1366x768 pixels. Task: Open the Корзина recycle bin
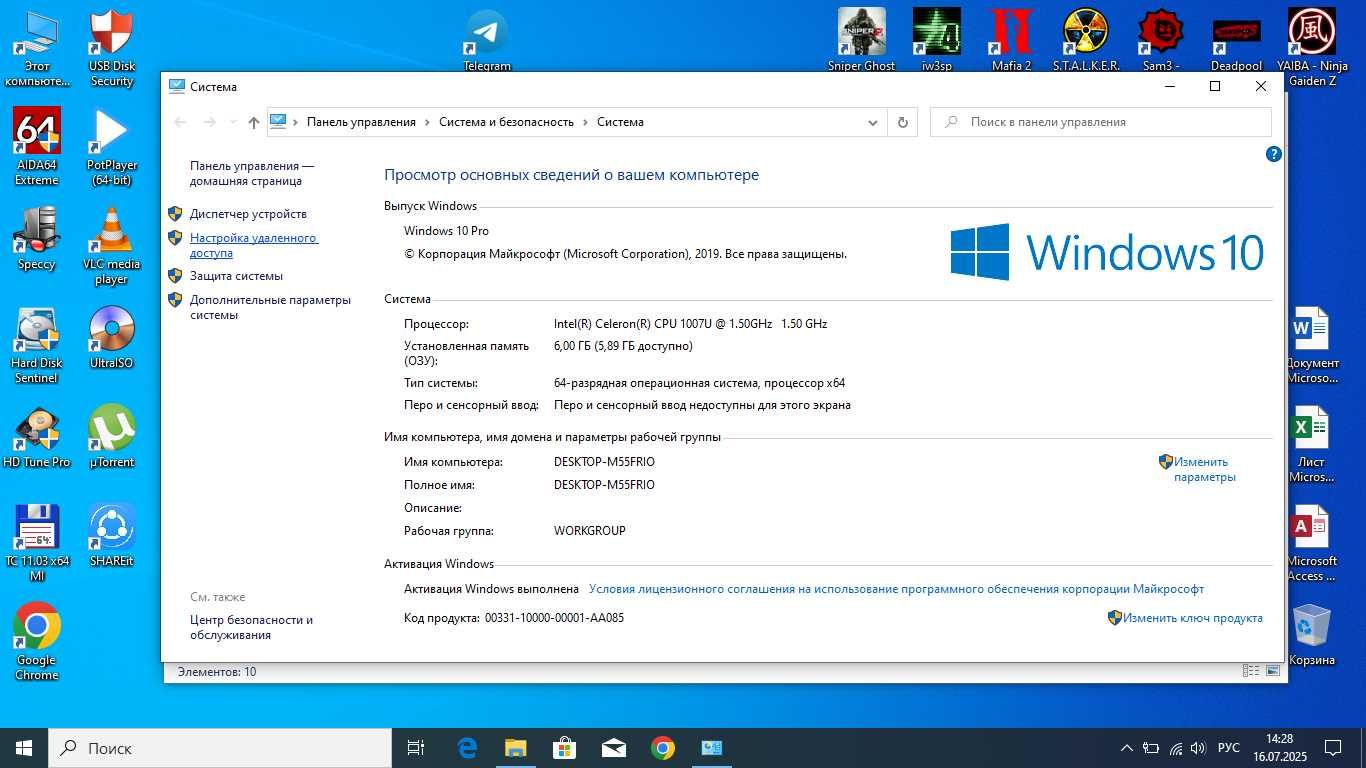[1312, 634]
